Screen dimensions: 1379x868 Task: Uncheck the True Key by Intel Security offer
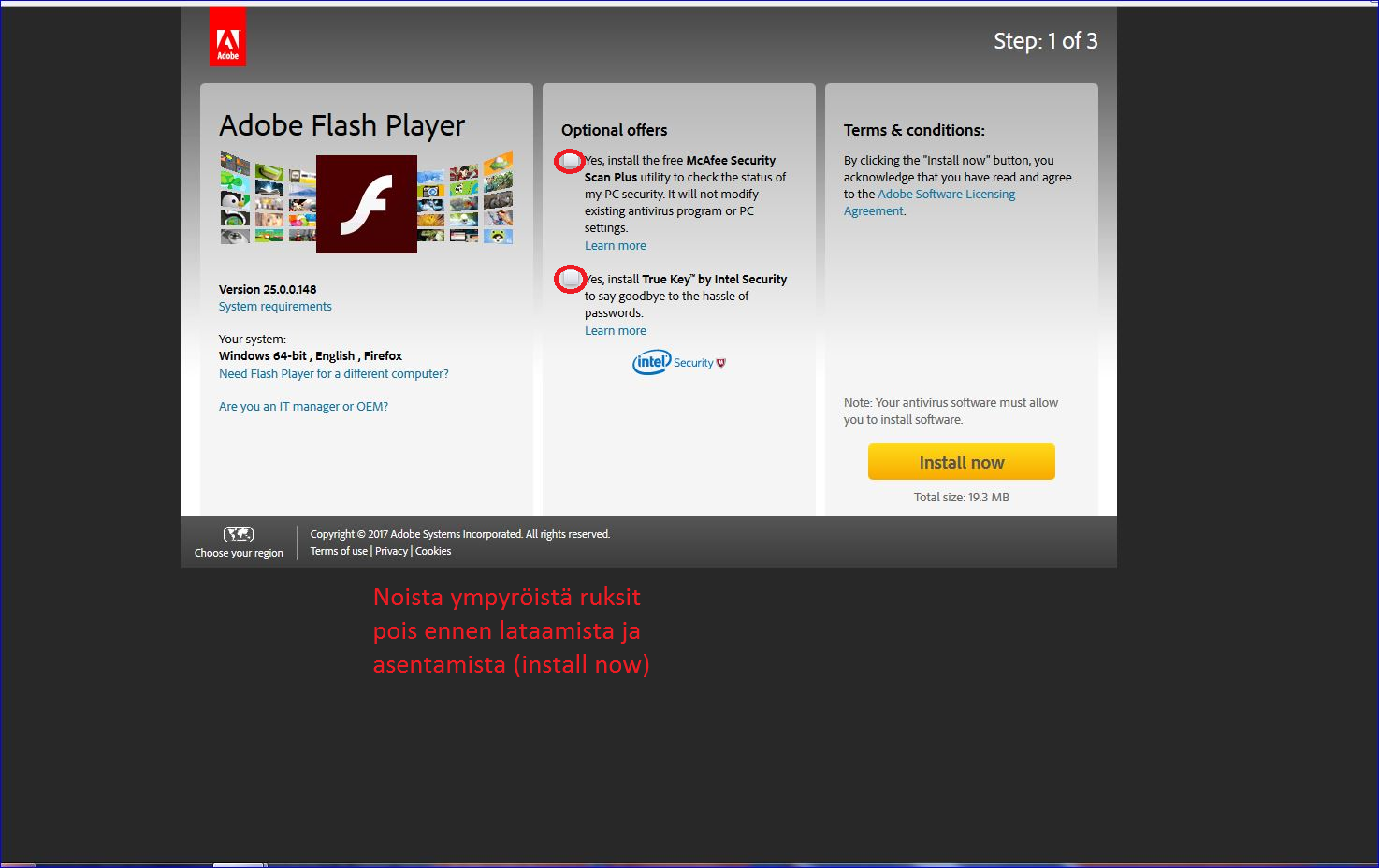570,279
